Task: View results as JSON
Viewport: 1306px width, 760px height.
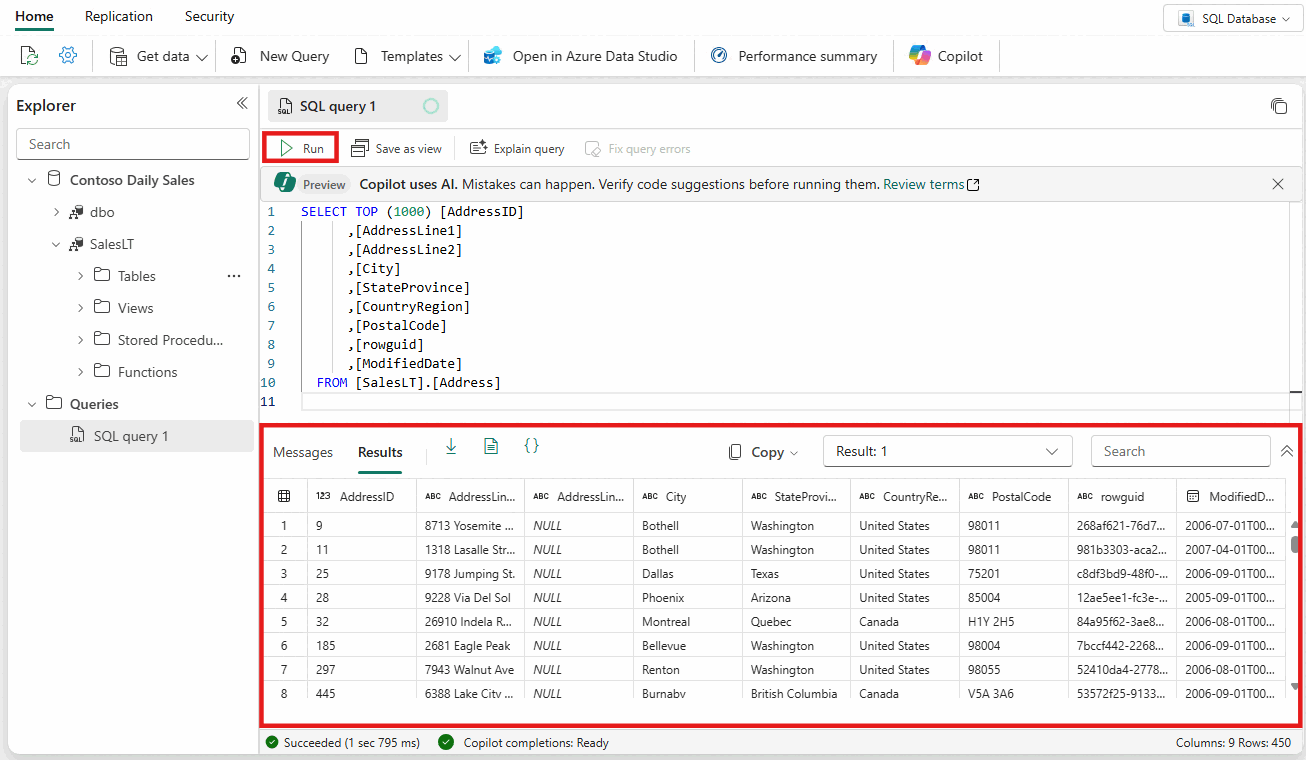Action: click(x=532, y=446)
